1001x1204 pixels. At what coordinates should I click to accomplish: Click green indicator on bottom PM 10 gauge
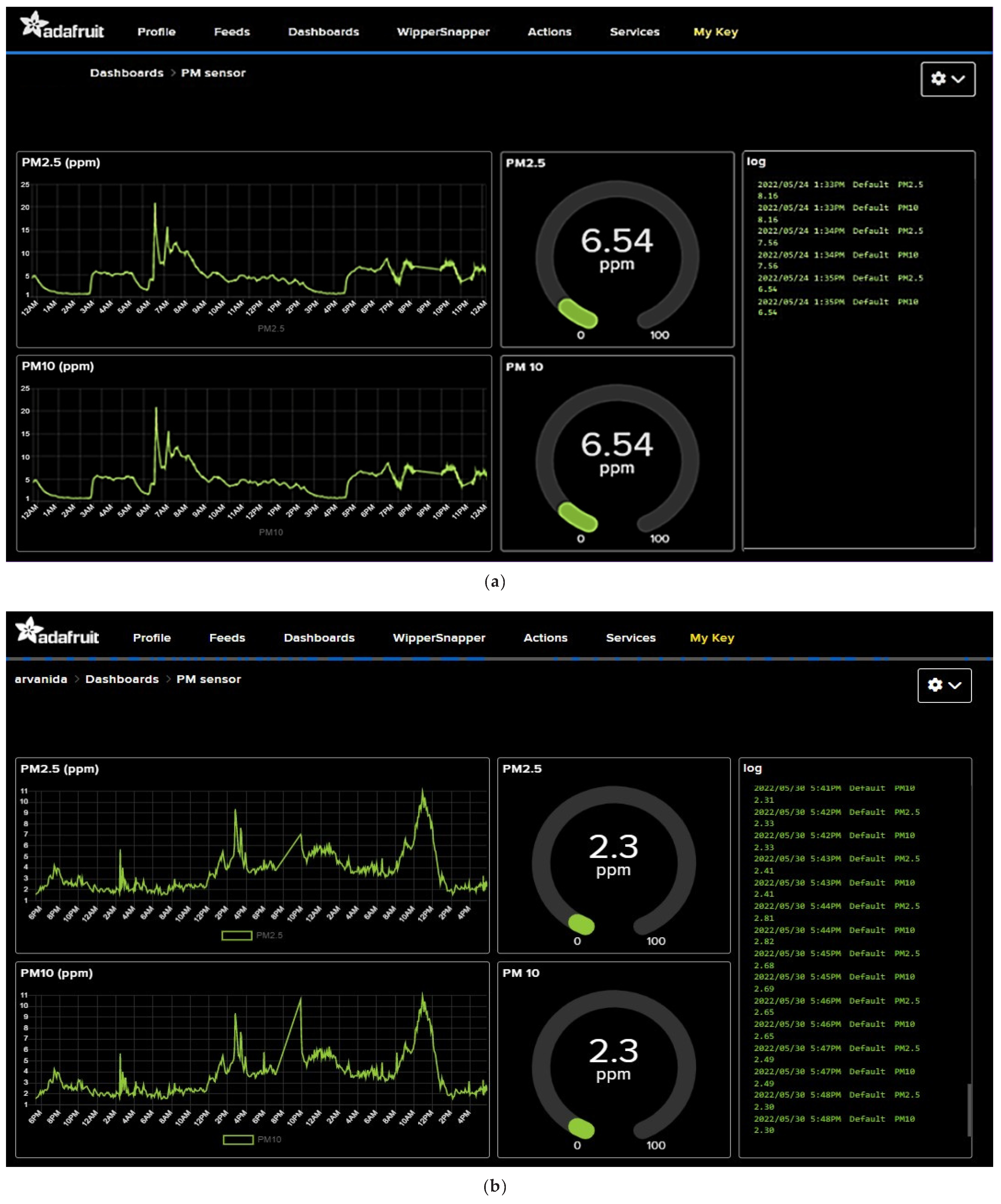pos(581,1128)
